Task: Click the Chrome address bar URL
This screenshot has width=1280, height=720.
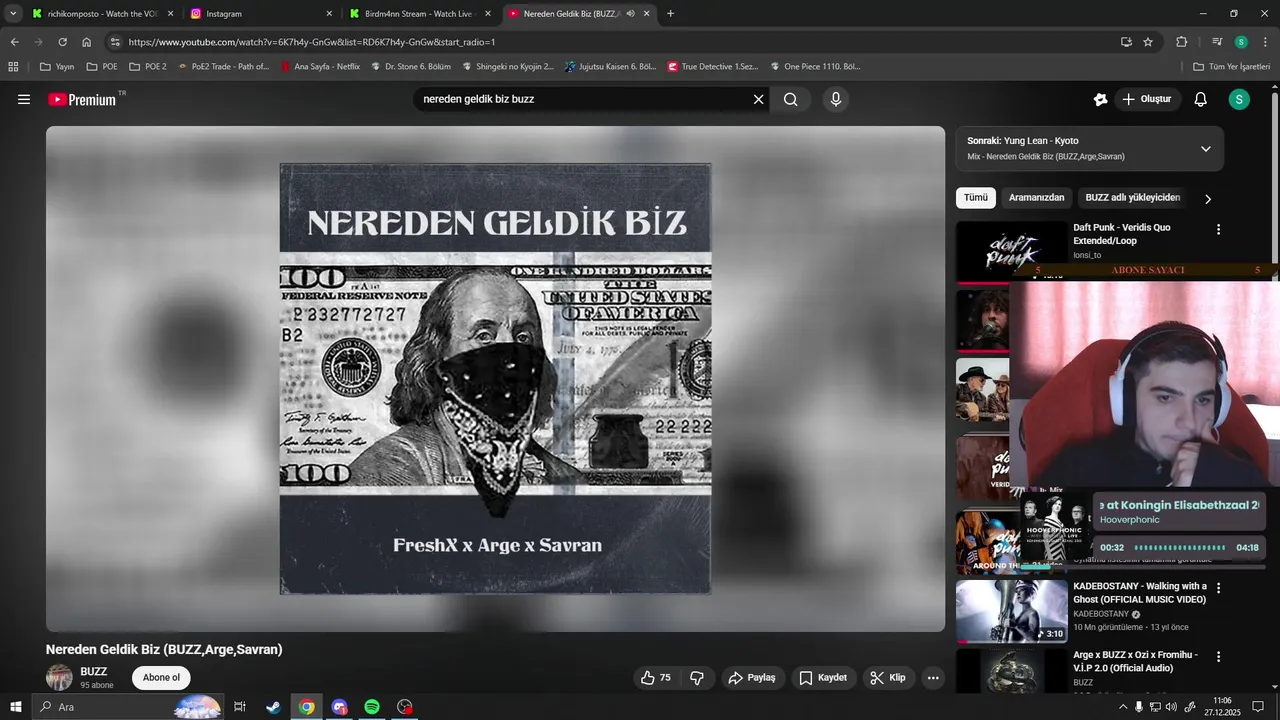Action: 312,42
